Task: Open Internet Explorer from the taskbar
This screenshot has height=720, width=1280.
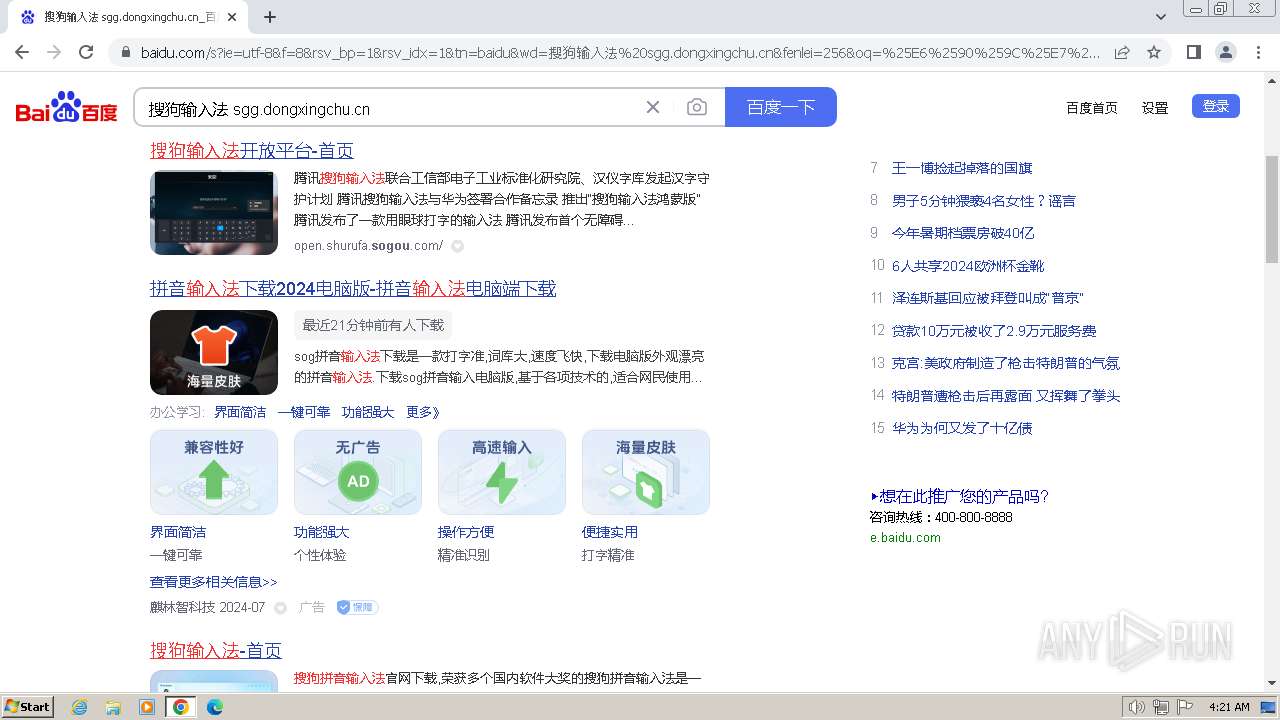Action: pos(79,707)
